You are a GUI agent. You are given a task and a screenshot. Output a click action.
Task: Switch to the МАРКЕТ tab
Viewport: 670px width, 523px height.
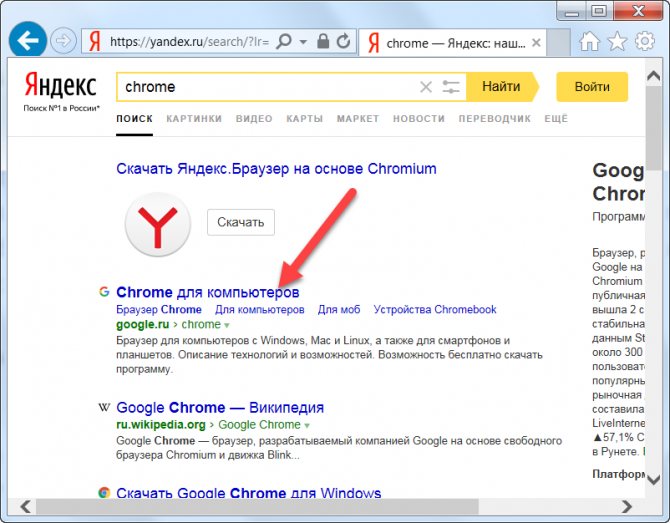358,119
